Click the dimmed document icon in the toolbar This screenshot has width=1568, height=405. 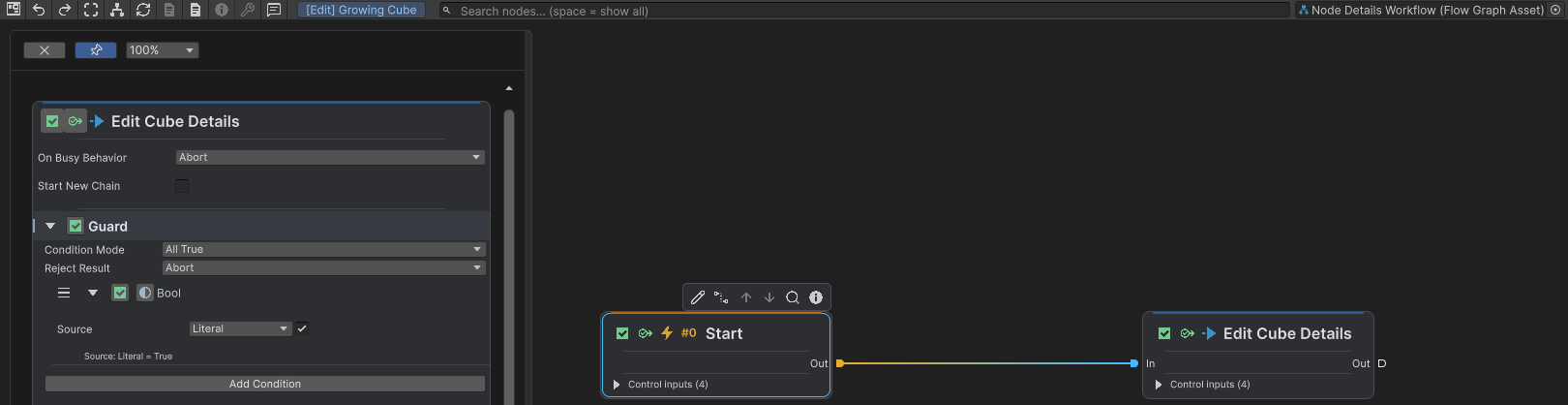click(169, 10)
